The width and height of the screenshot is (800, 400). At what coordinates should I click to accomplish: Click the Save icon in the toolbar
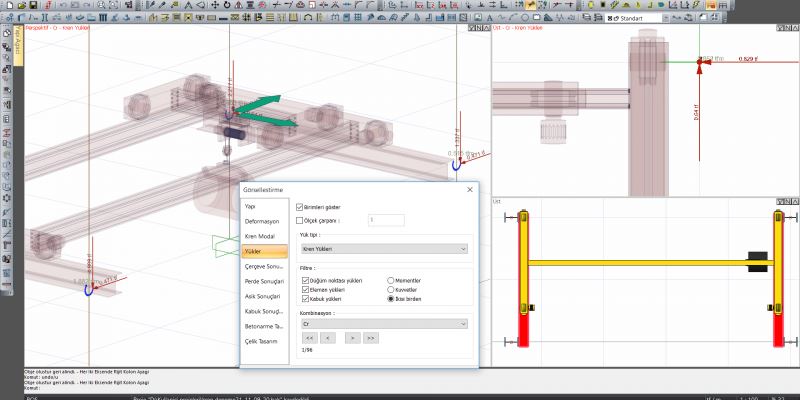click(x=33, y=5)
